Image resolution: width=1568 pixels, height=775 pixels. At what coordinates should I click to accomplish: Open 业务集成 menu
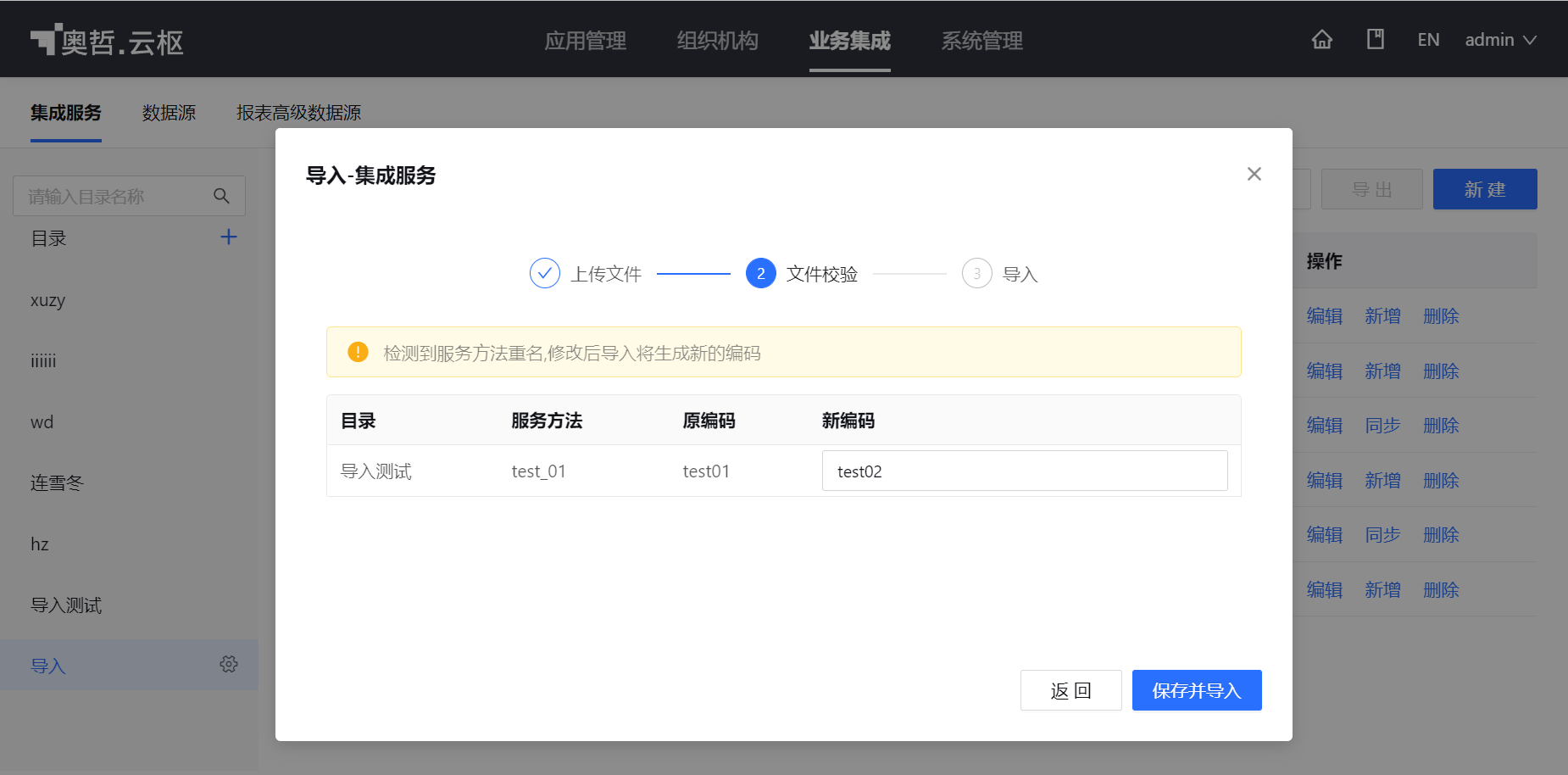[x=850, y=41]
